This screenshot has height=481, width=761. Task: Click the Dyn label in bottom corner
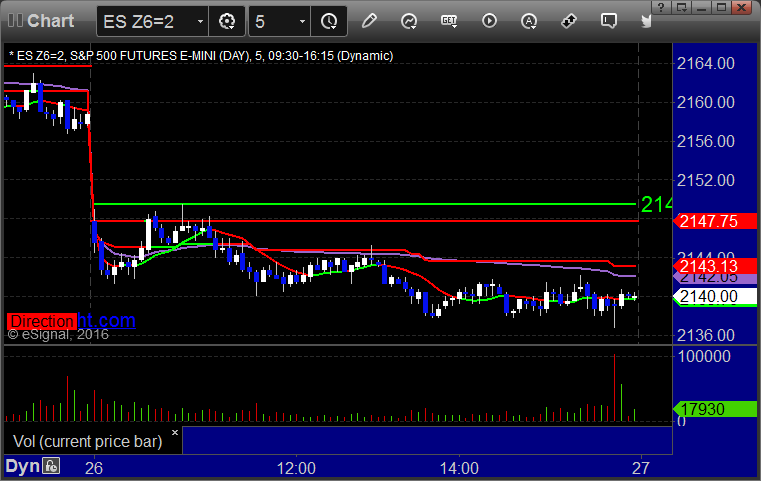point(22,466)
